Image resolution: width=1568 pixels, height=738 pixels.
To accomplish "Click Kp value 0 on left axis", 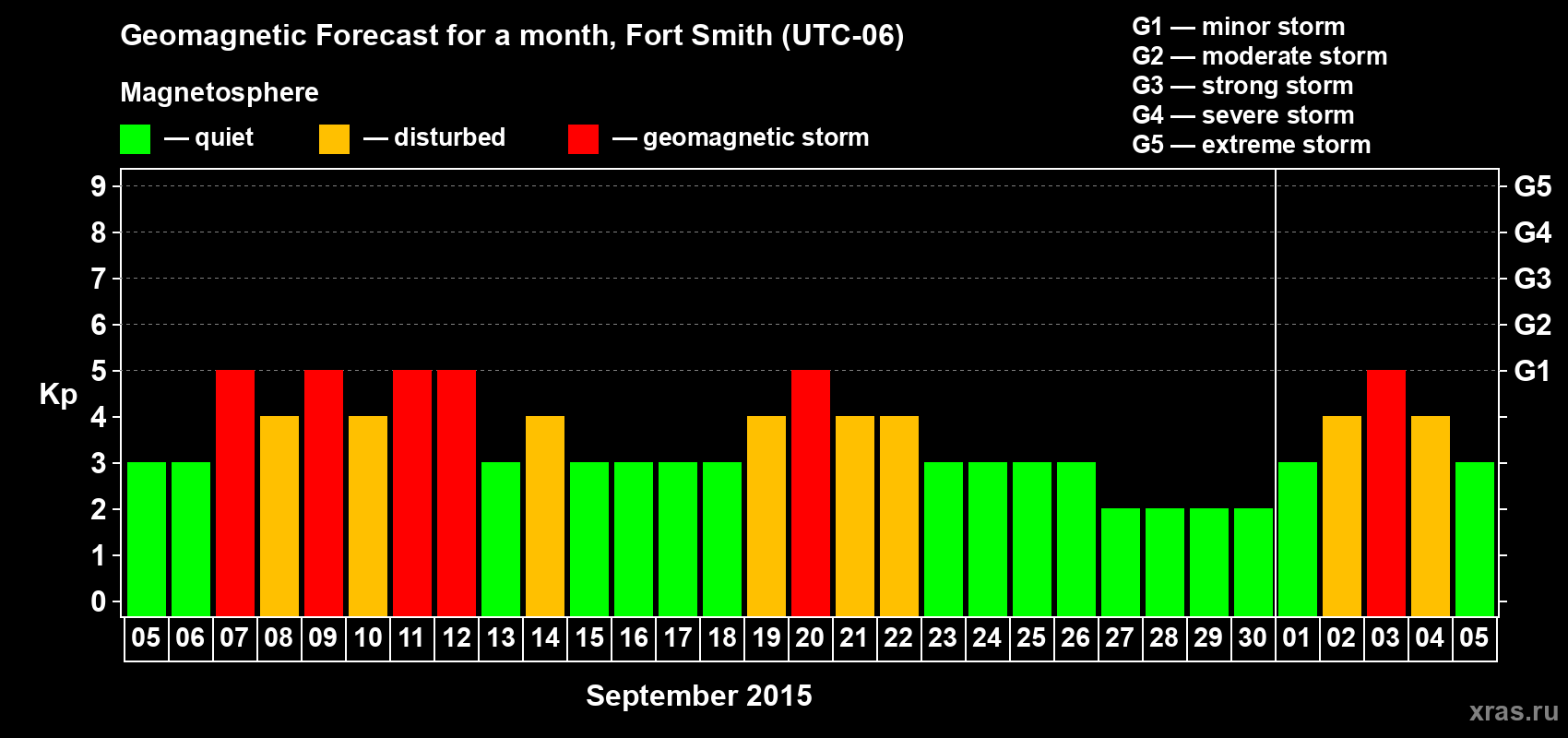I will tap(99, 601).
